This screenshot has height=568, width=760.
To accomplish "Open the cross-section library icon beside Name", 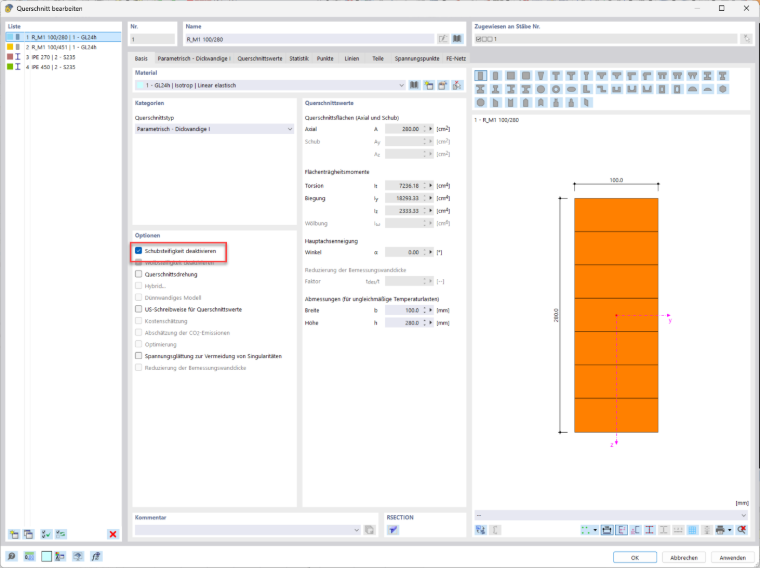I will pyautogui.click(x=457, y=39).
